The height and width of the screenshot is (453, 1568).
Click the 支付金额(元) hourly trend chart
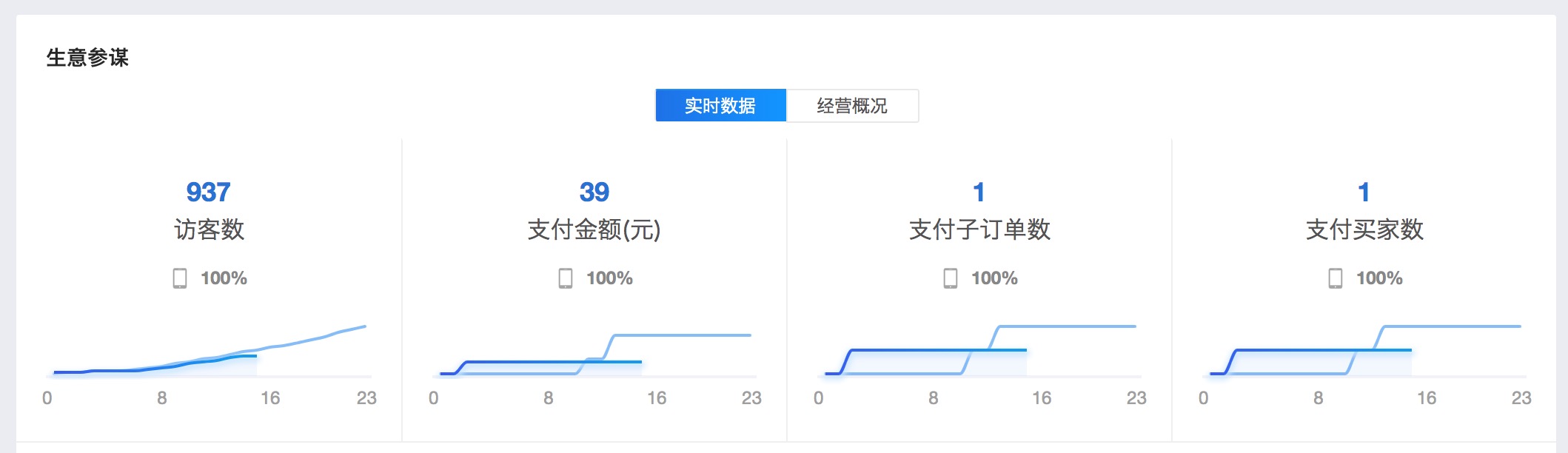(x=594, y=354)
